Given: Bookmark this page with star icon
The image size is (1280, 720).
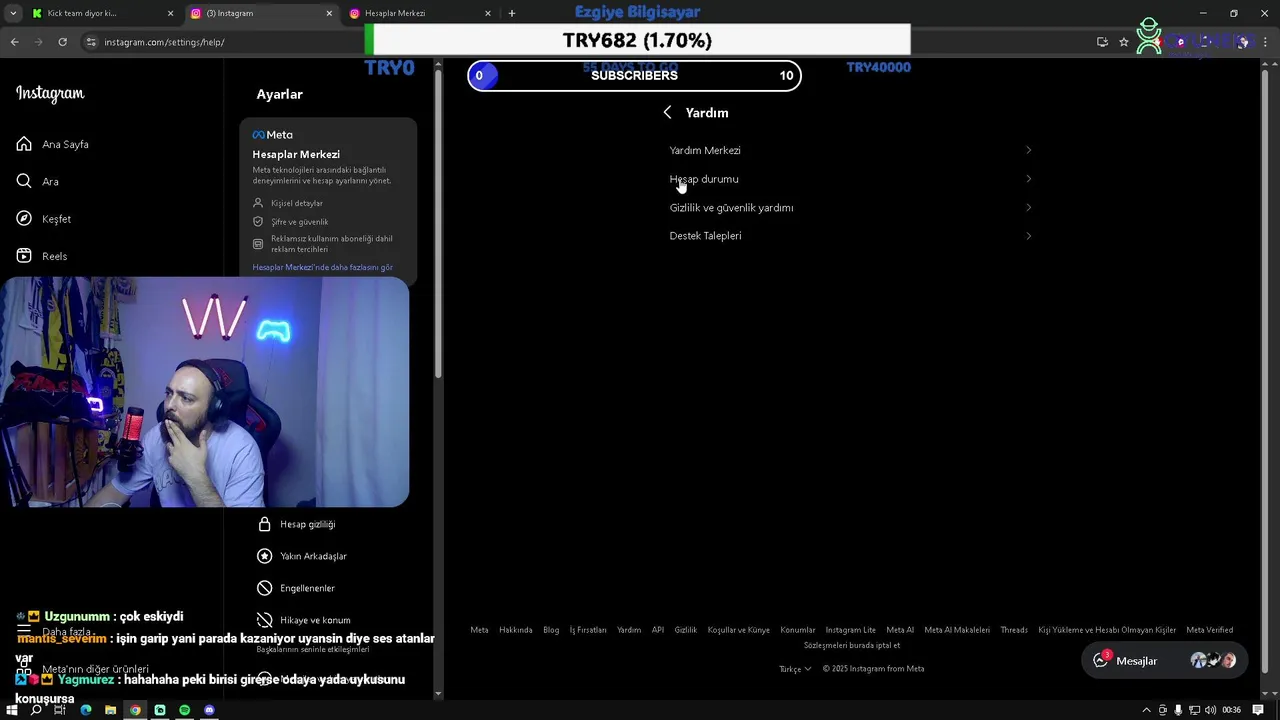Looking at the screenshot, I should (x=1124, y=42).
